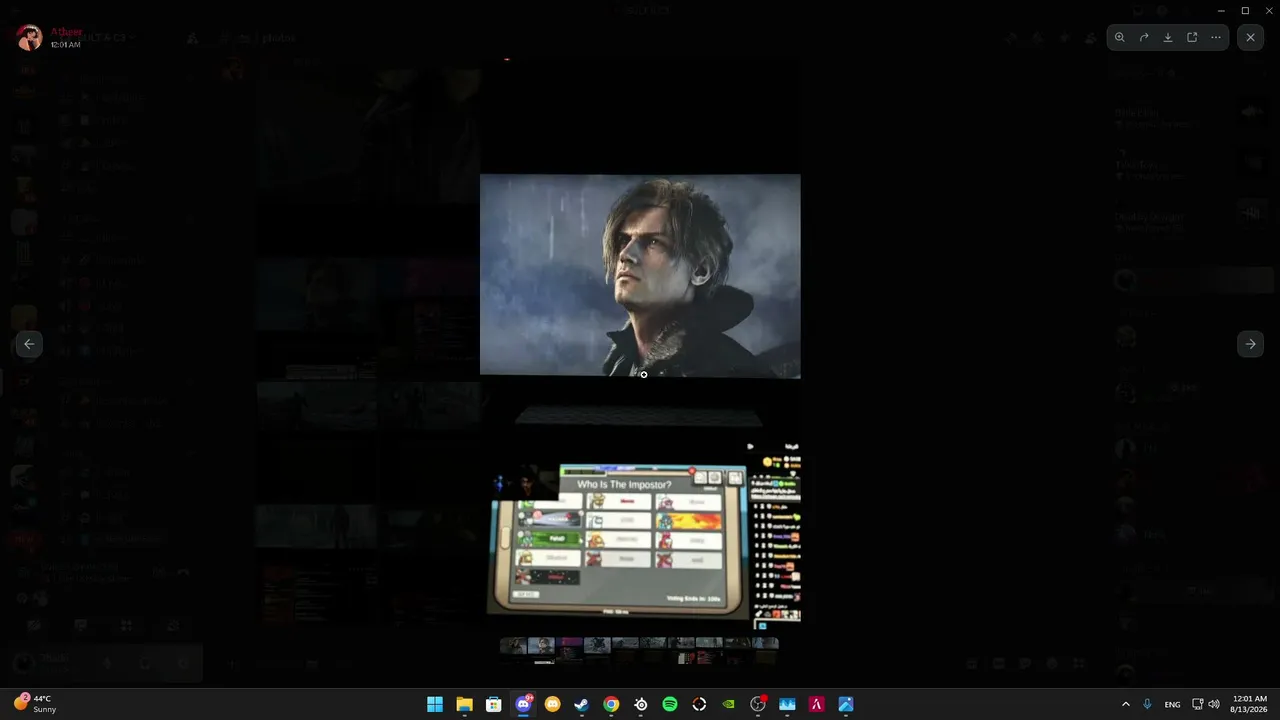
Task: Open Steam from the taskbar
Action: tap(581, 704)
